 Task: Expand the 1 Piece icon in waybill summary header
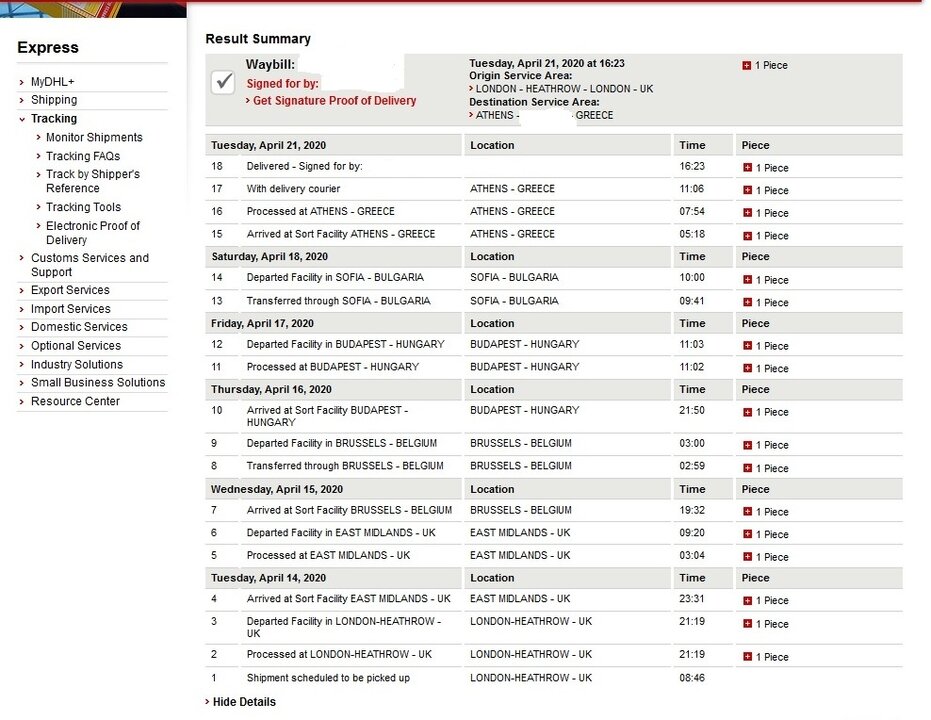click(746, 65)
